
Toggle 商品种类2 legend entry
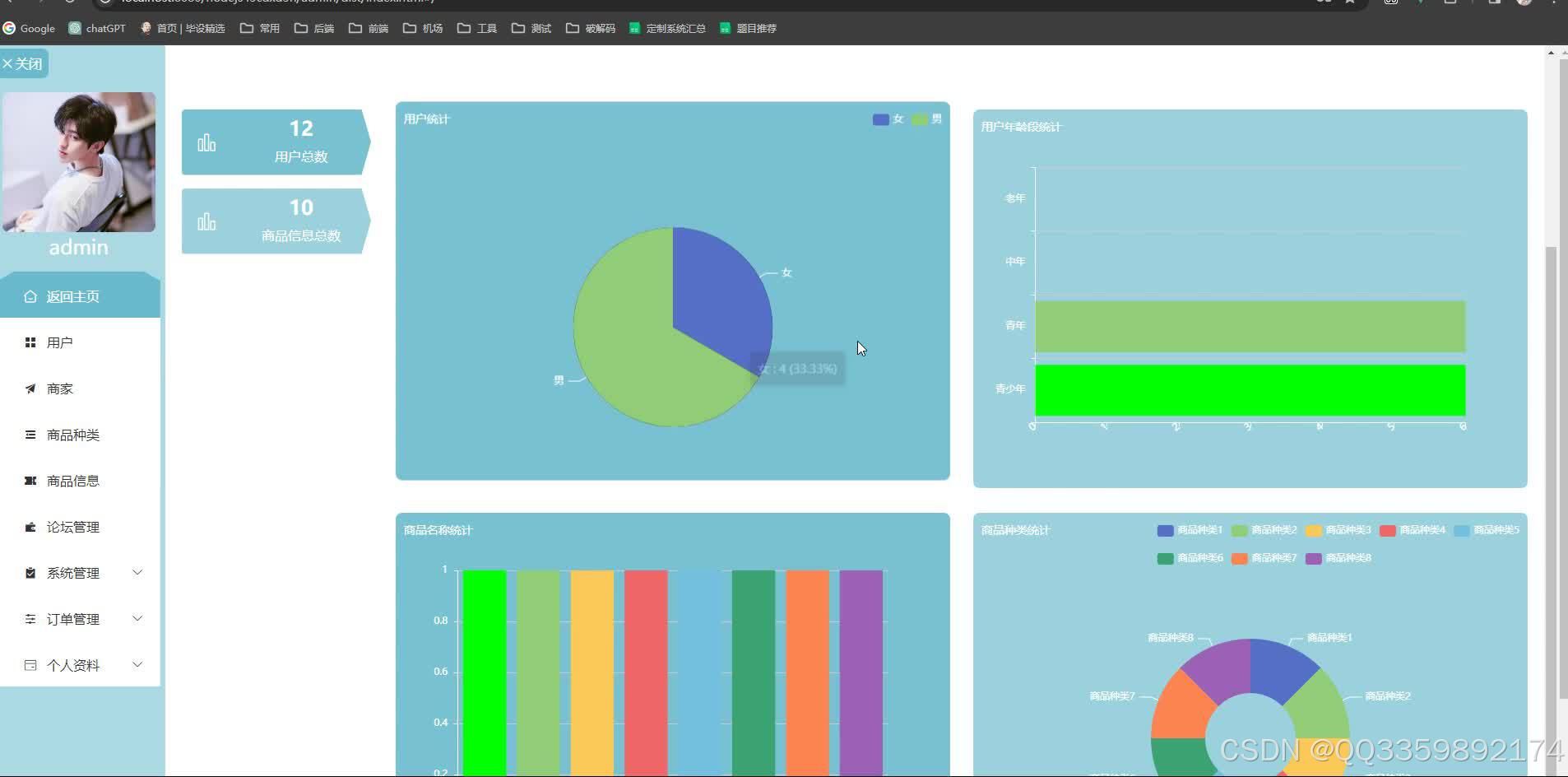(1264, 530)
